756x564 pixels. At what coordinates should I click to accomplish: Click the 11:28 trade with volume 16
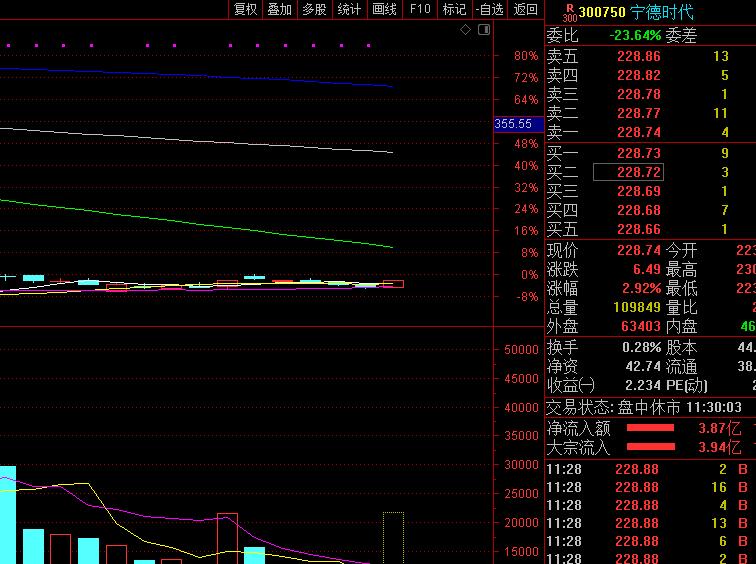click(648, 487)
